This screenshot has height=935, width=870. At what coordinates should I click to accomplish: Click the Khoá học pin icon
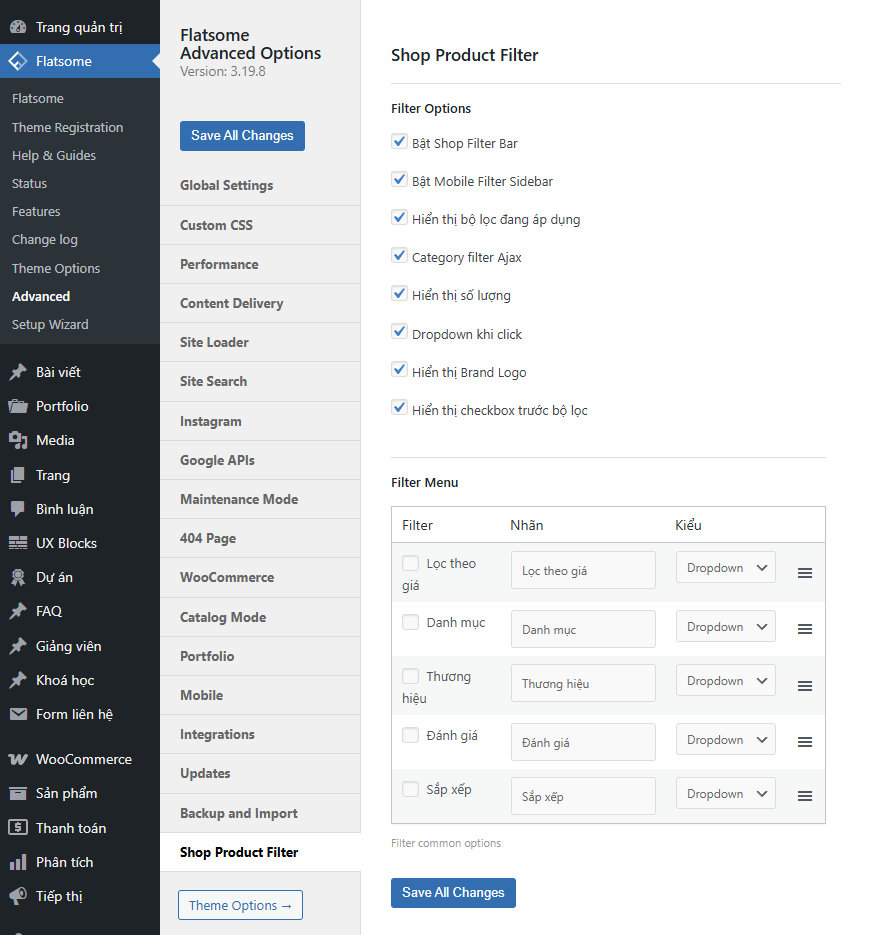coord(18,680)
